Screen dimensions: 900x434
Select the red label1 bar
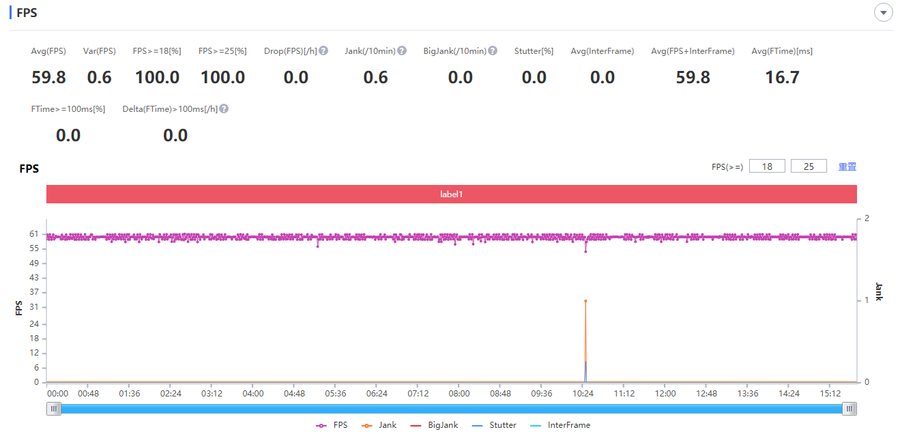[451, 194]
